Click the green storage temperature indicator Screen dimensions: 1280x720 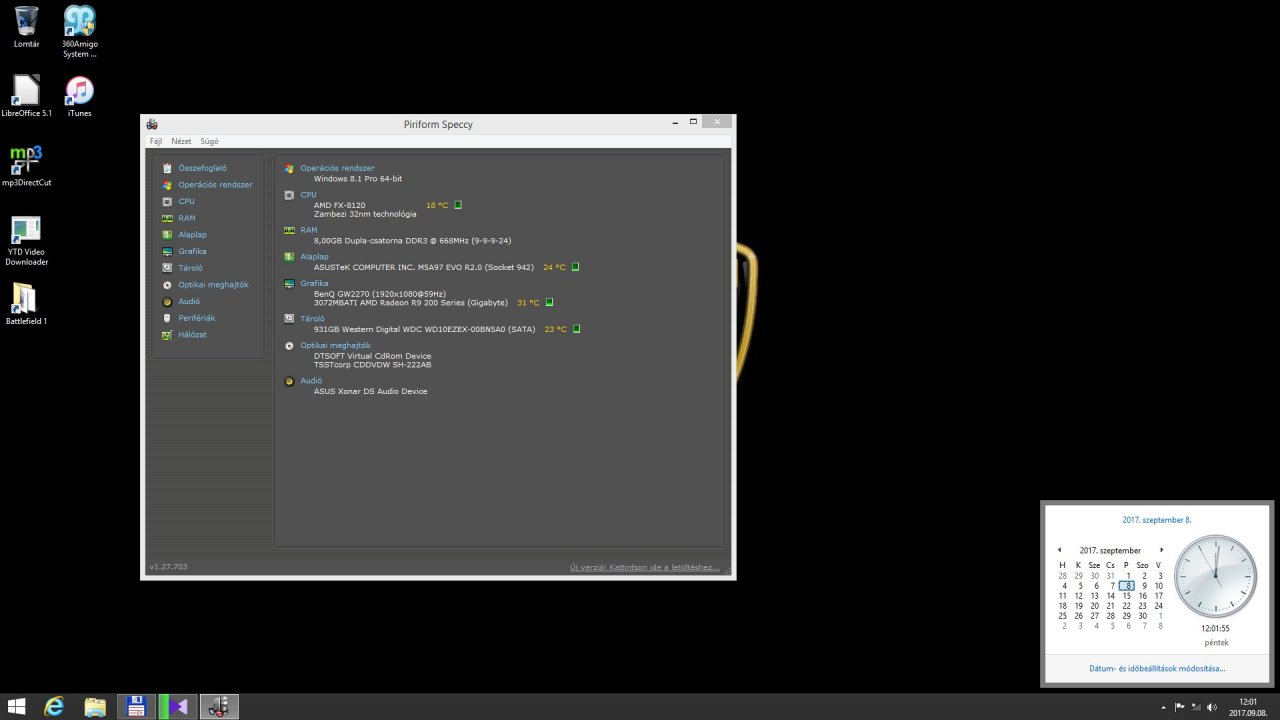577,329
